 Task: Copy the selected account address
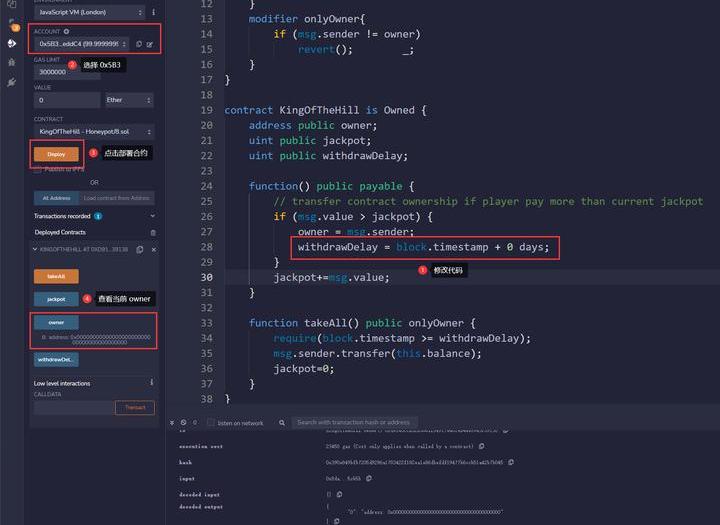coord(138,44)
